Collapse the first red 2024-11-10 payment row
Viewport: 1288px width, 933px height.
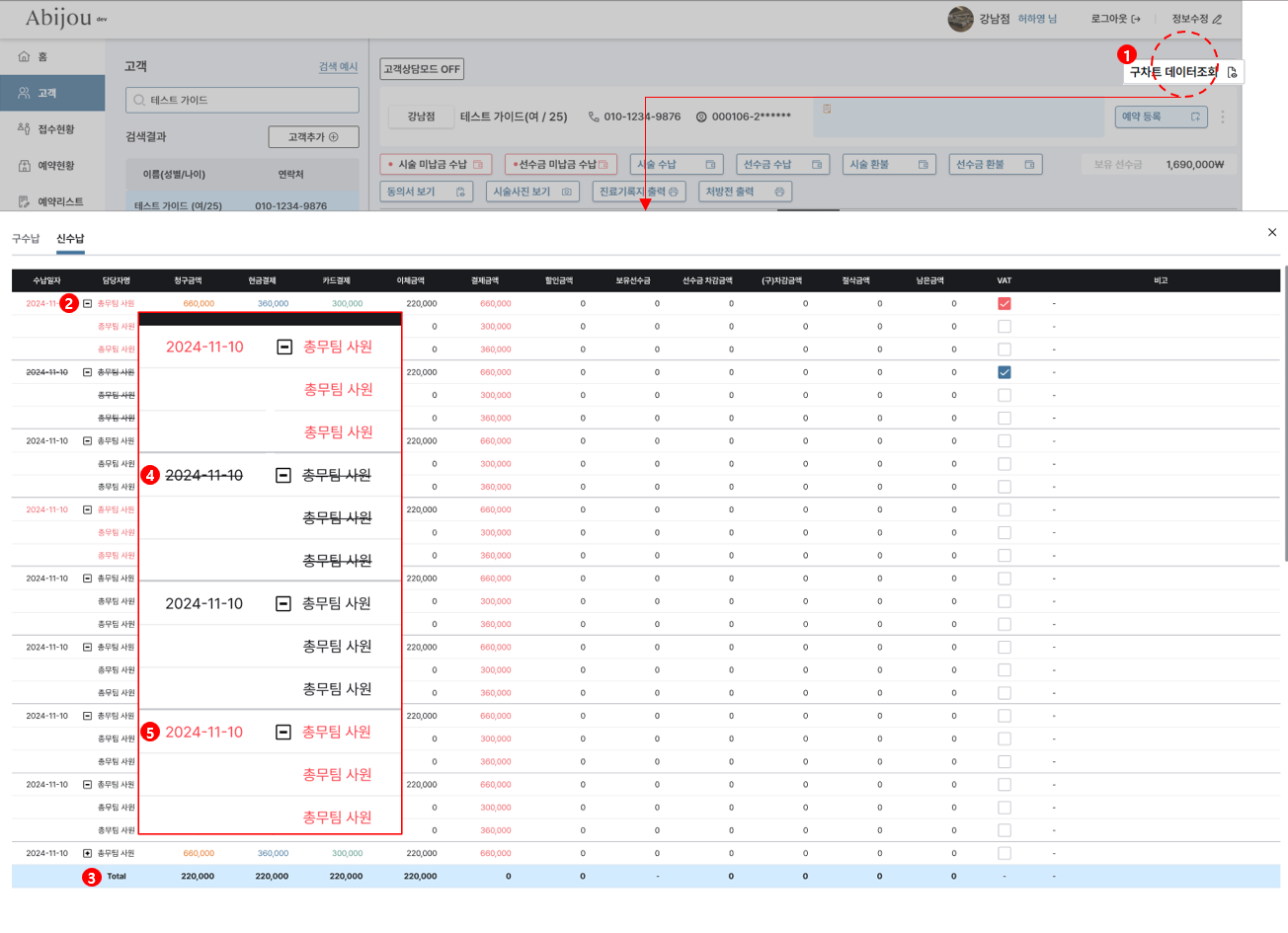pos(87,304)
